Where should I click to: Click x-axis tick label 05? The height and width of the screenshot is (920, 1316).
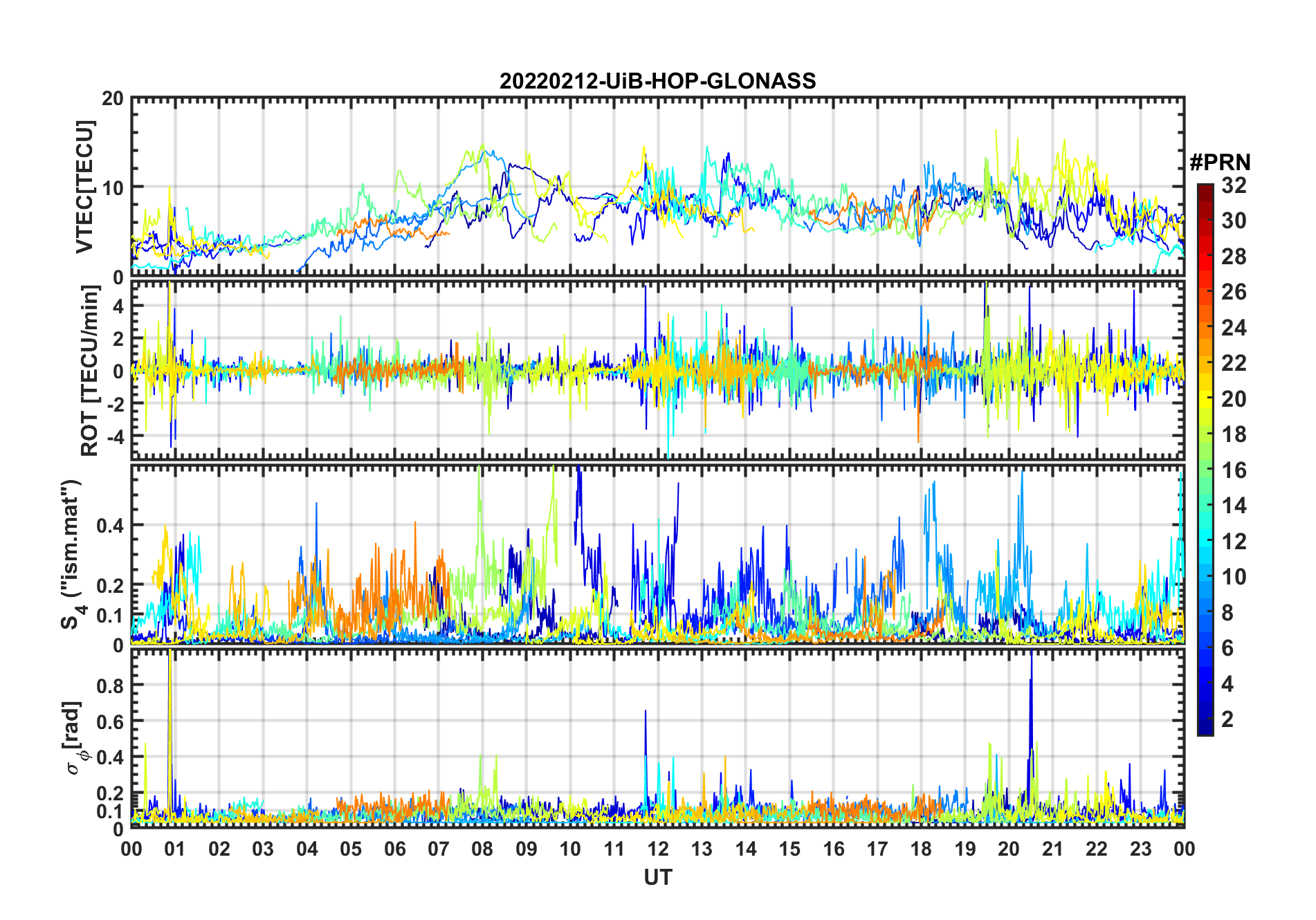(351, 849)
